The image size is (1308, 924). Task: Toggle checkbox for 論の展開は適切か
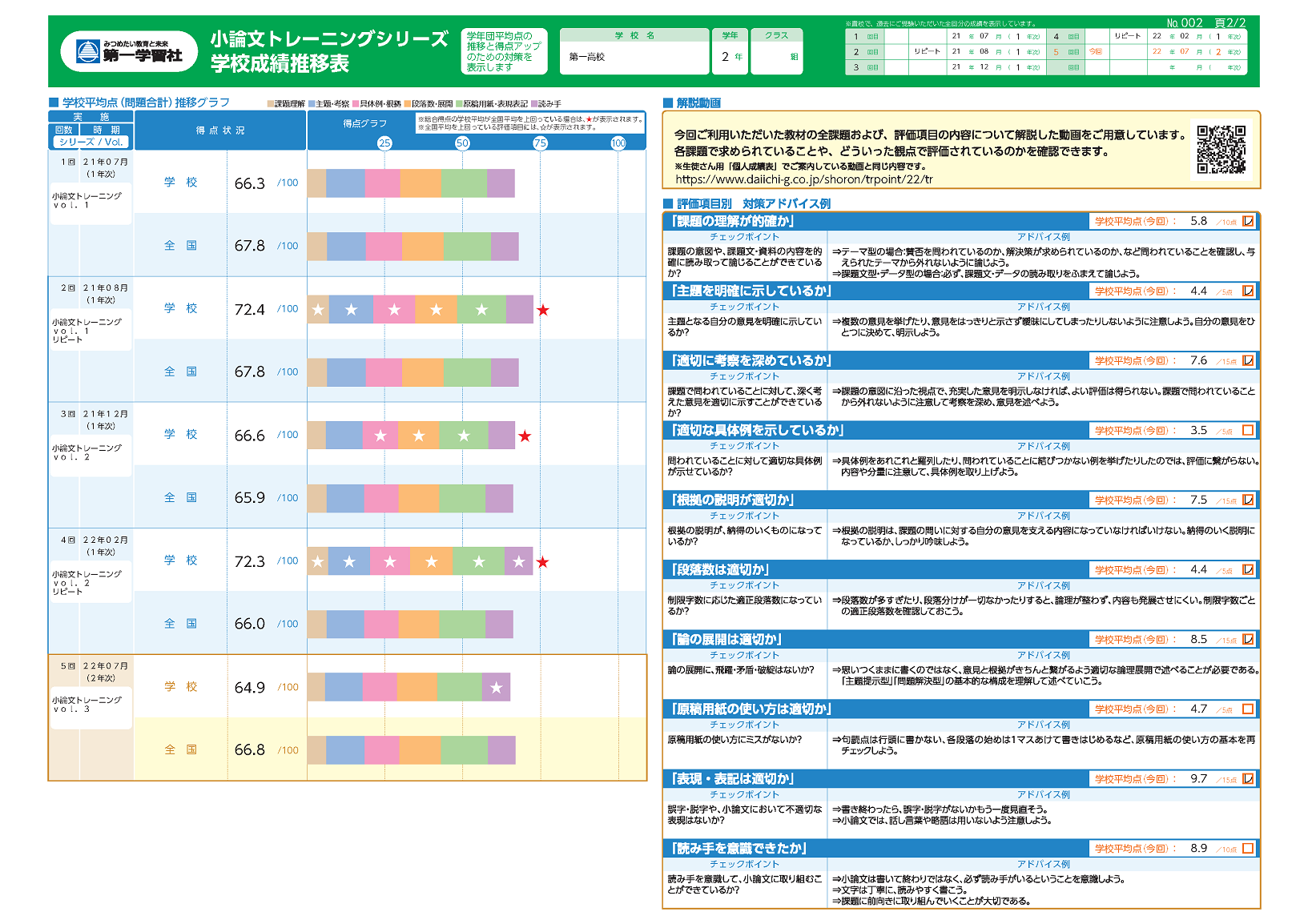1248,639
